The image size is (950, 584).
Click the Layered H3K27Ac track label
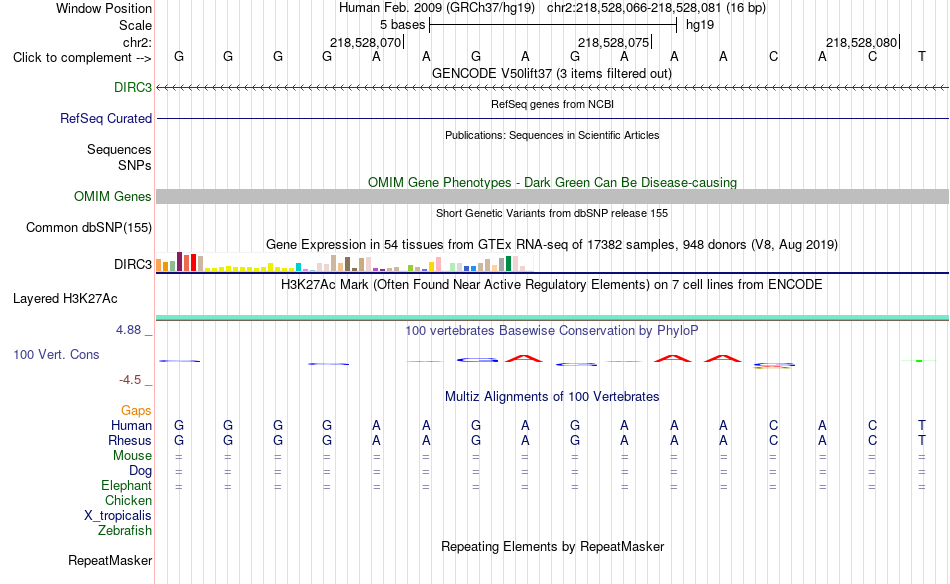coord(65,298)
